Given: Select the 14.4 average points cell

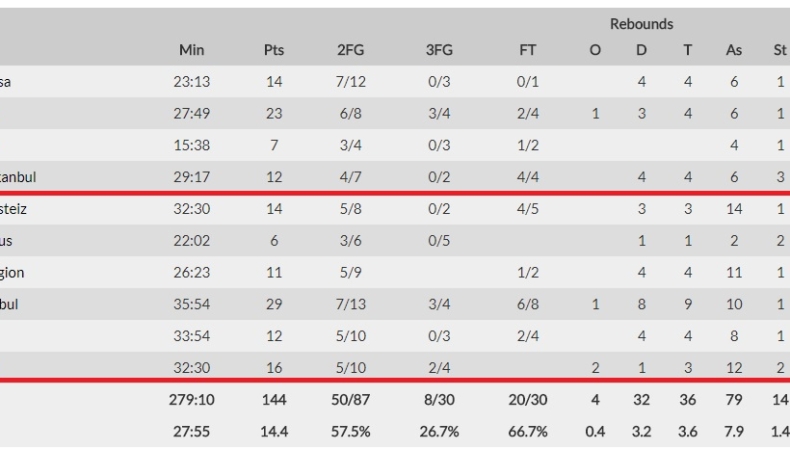Looking at the screenshot, I should 273,432.
